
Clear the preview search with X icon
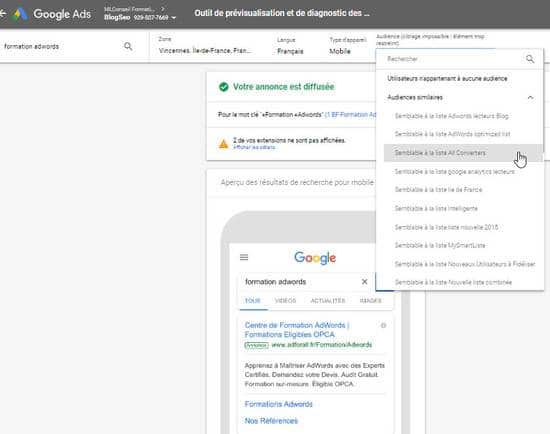pyautogui.click(x=364, y=282)
